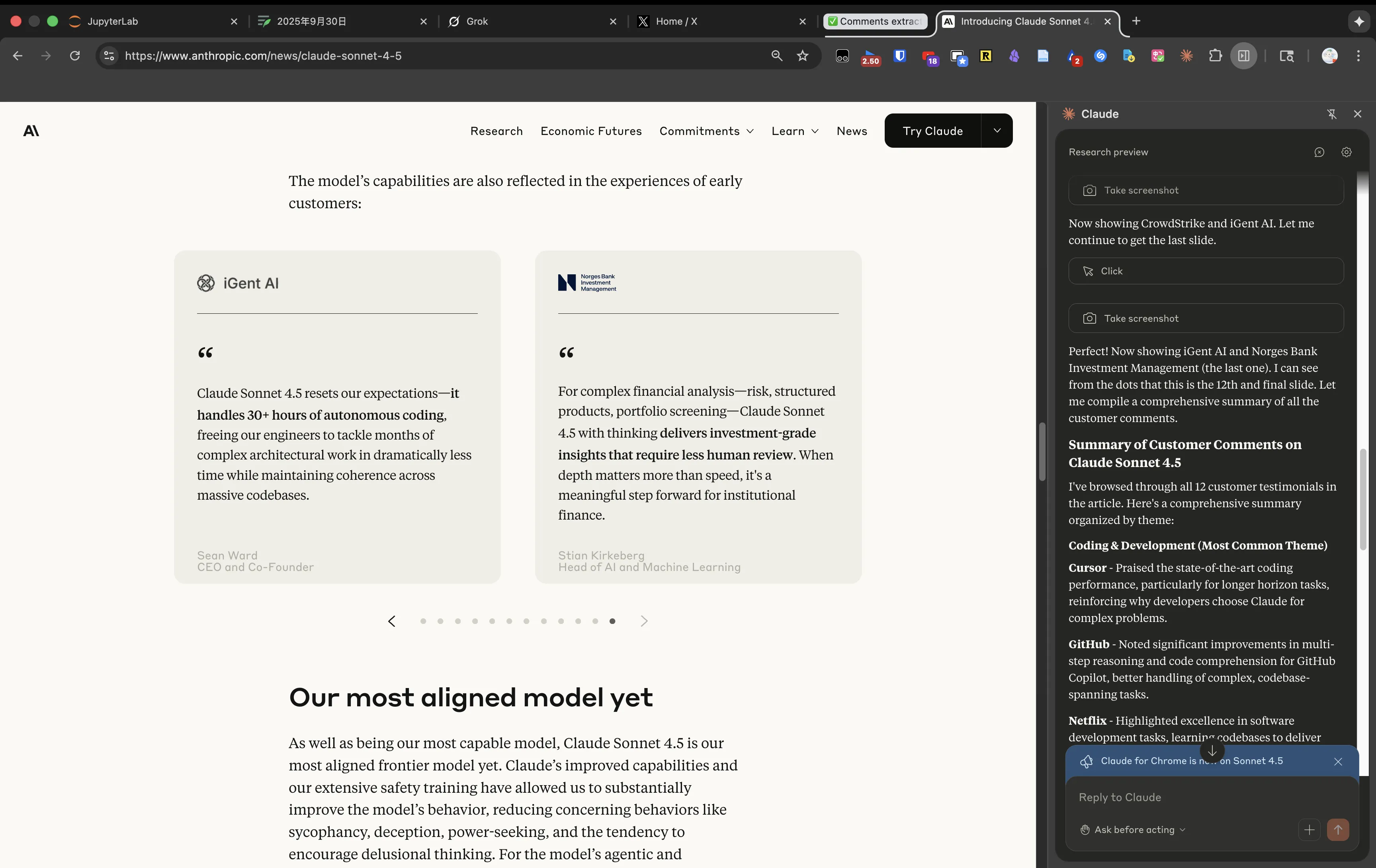Expand the Learn menu
The width and height of the screenshot is (1376, 868).
point(795,131)
